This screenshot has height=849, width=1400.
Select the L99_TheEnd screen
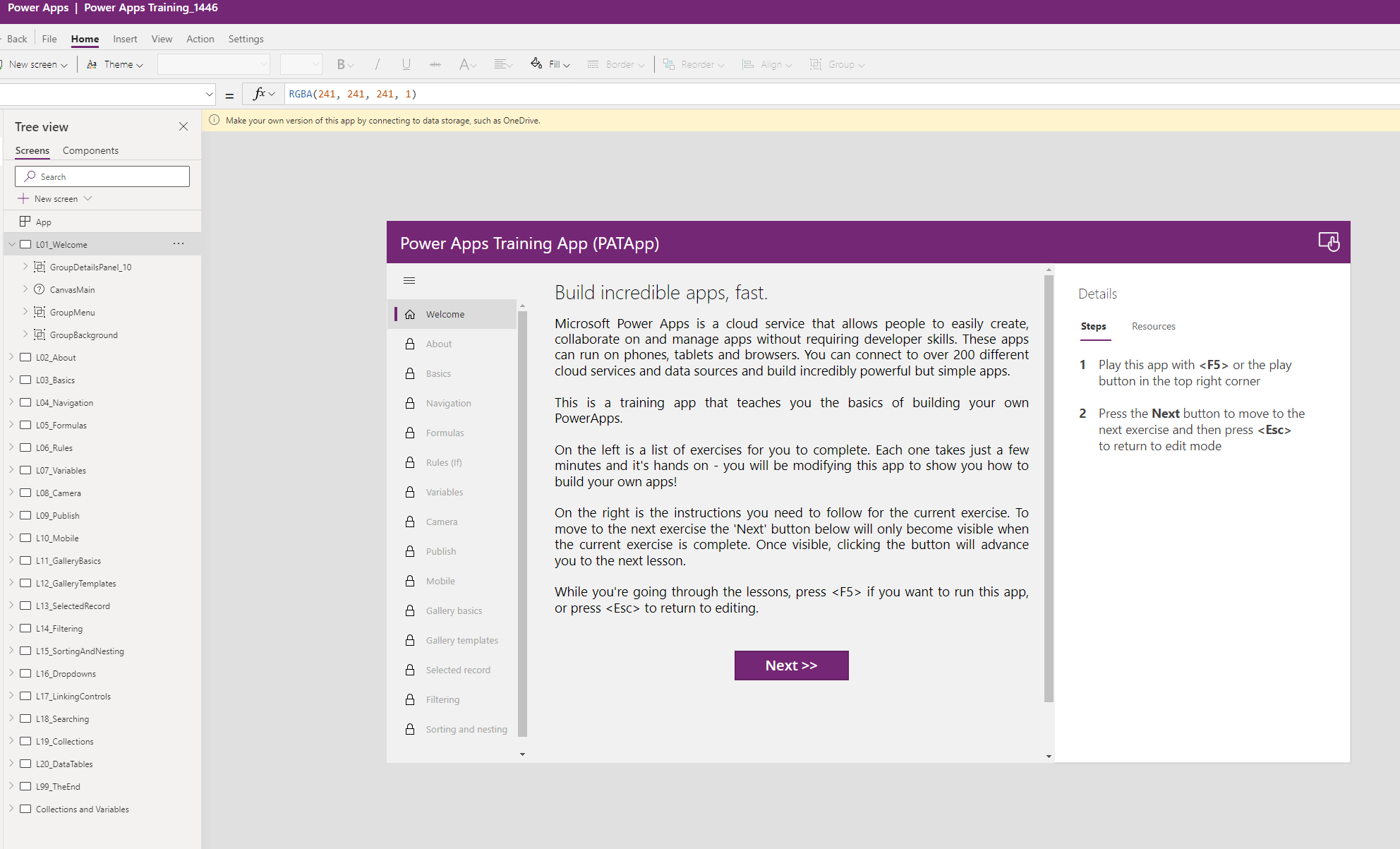point(58,786)
